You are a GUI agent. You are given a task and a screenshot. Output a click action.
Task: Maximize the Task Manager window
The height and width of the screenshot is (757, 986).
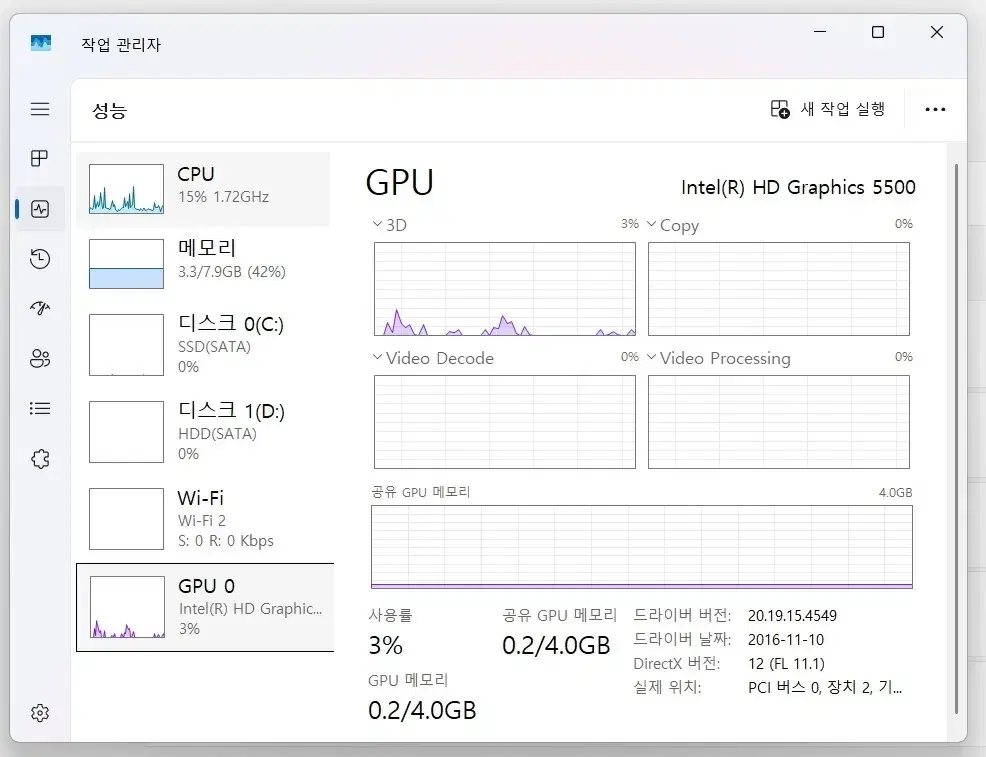tap(878, 32)
